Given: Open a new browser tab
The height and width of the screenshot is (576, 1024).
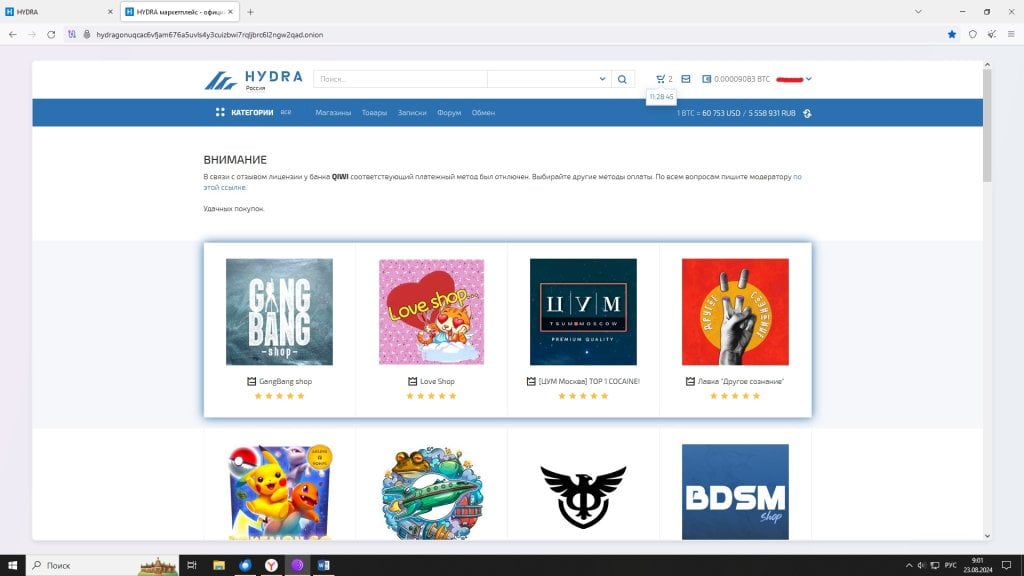Looking at the screenshot, I should 250,12.
